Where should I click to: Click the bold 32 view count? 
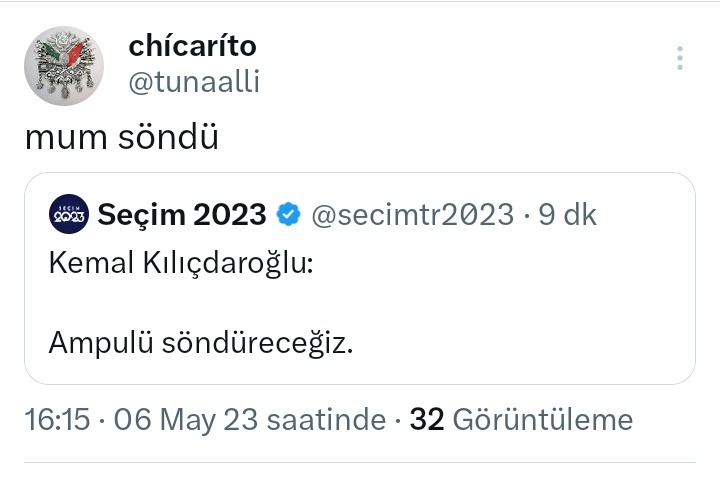coord(427,419)
